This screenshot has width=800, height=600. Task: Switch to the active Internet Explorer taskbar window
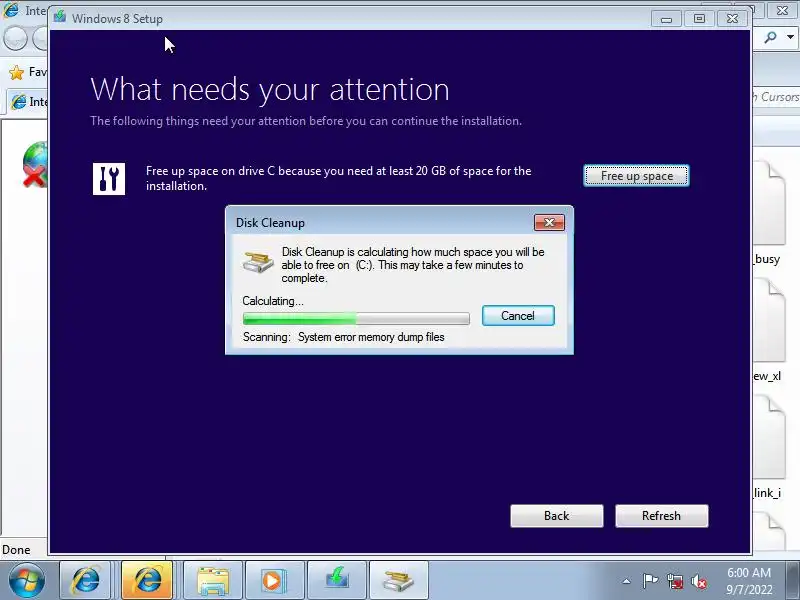(147, 580)
